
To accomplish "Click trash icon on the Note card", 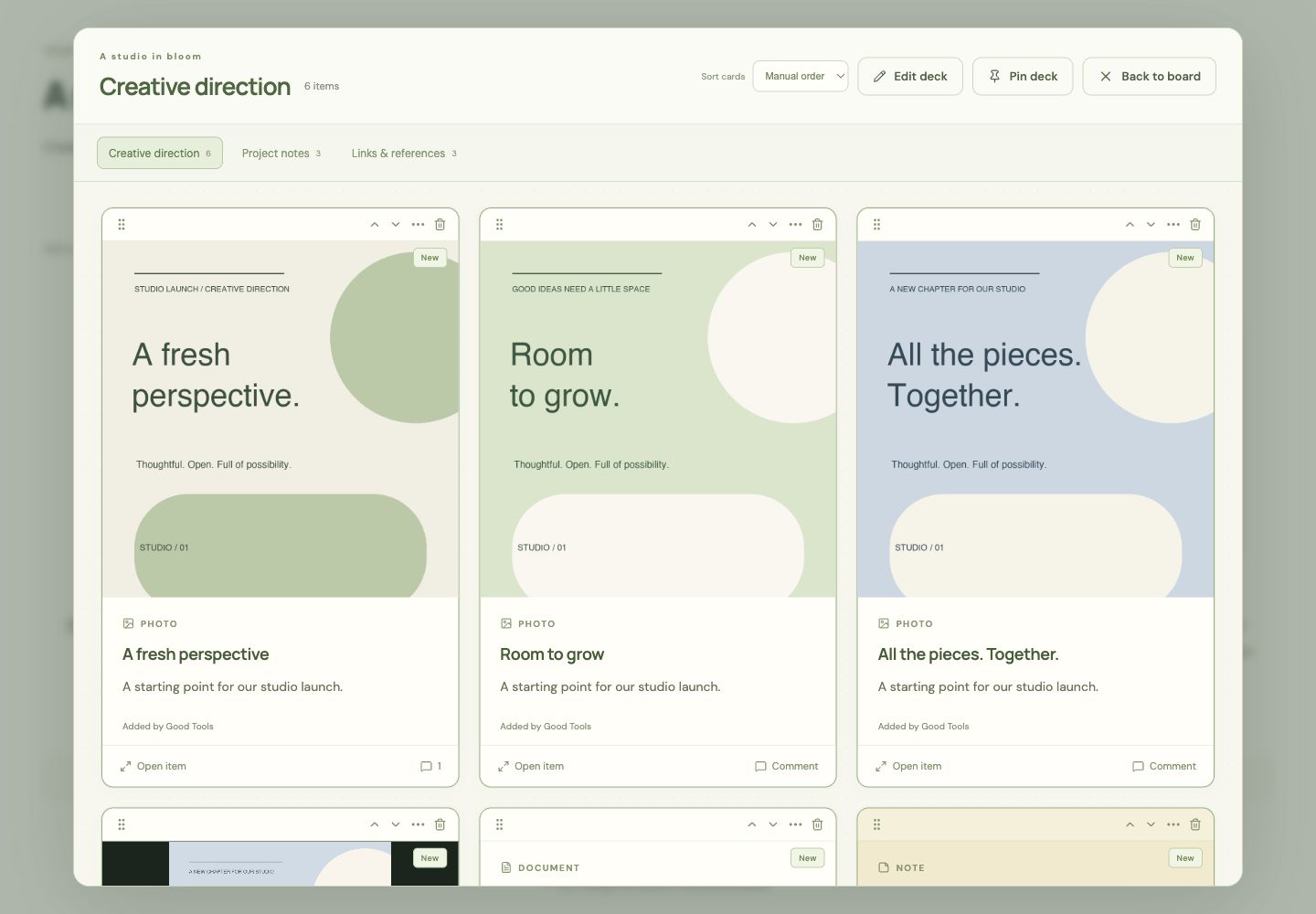I will coord(1195,824).
